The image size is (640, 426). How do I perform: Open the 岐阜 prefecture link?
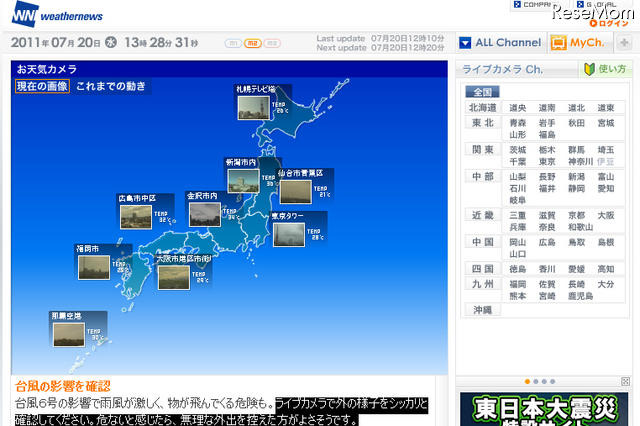tap(518, 200)
